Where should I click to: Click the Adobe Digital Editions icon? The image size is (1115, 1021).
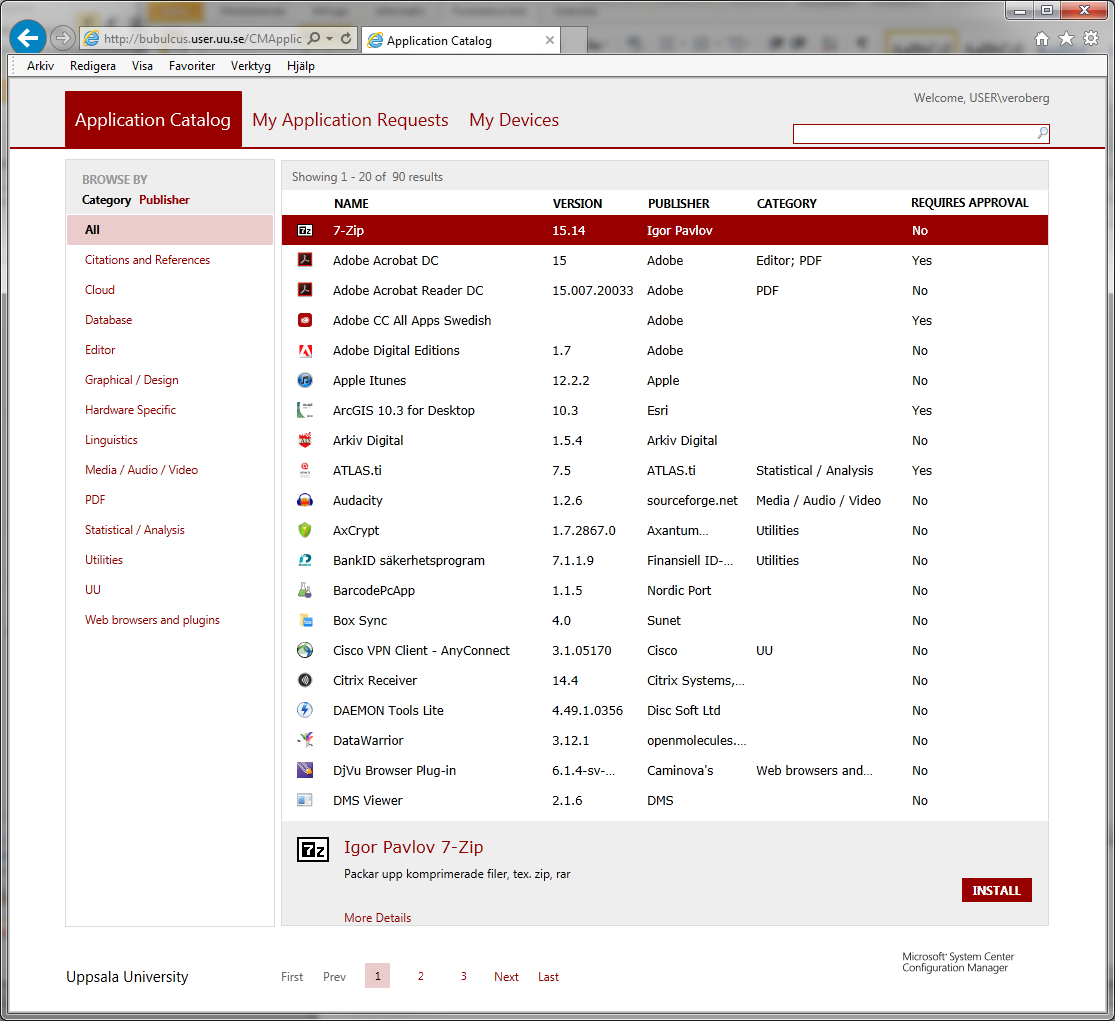[305, 351]
